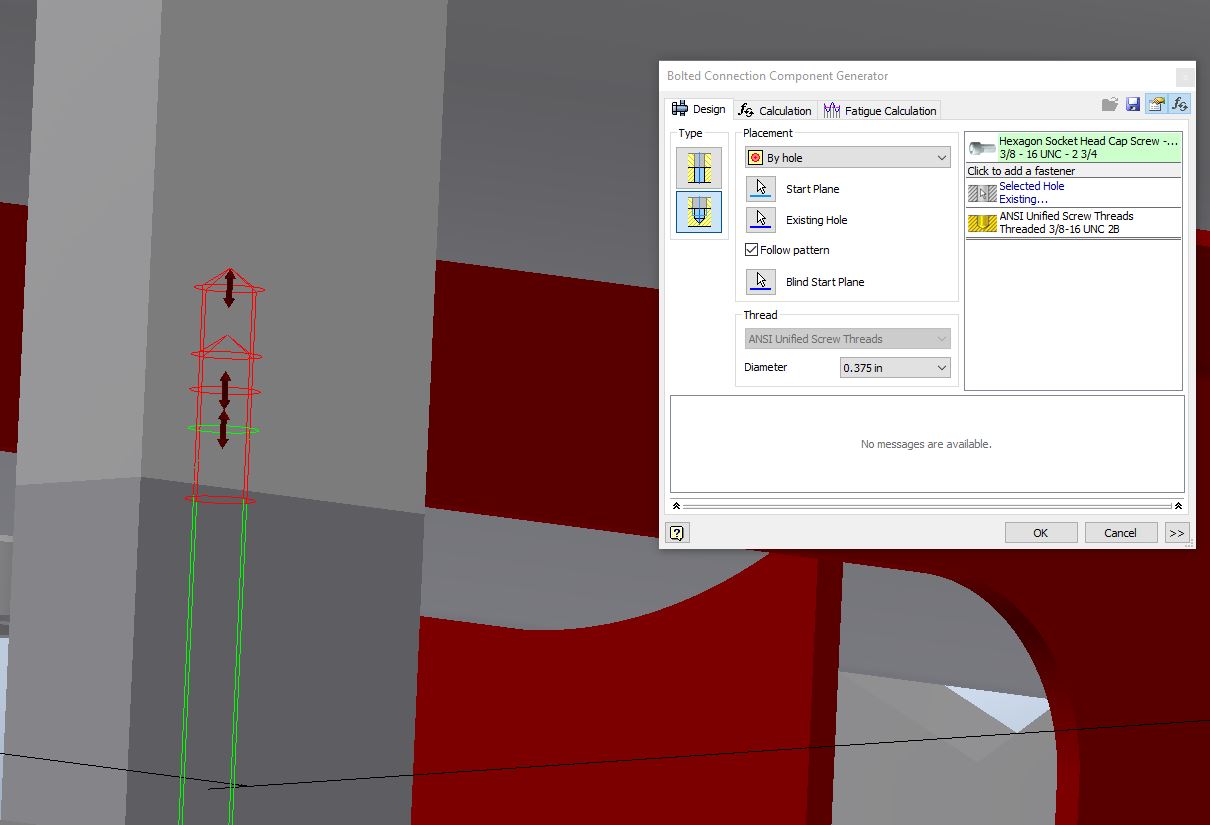The height and width of the screenshot is (825, 1210).
Task: Switch to the Calculation tab
Action: coord(776,110)
